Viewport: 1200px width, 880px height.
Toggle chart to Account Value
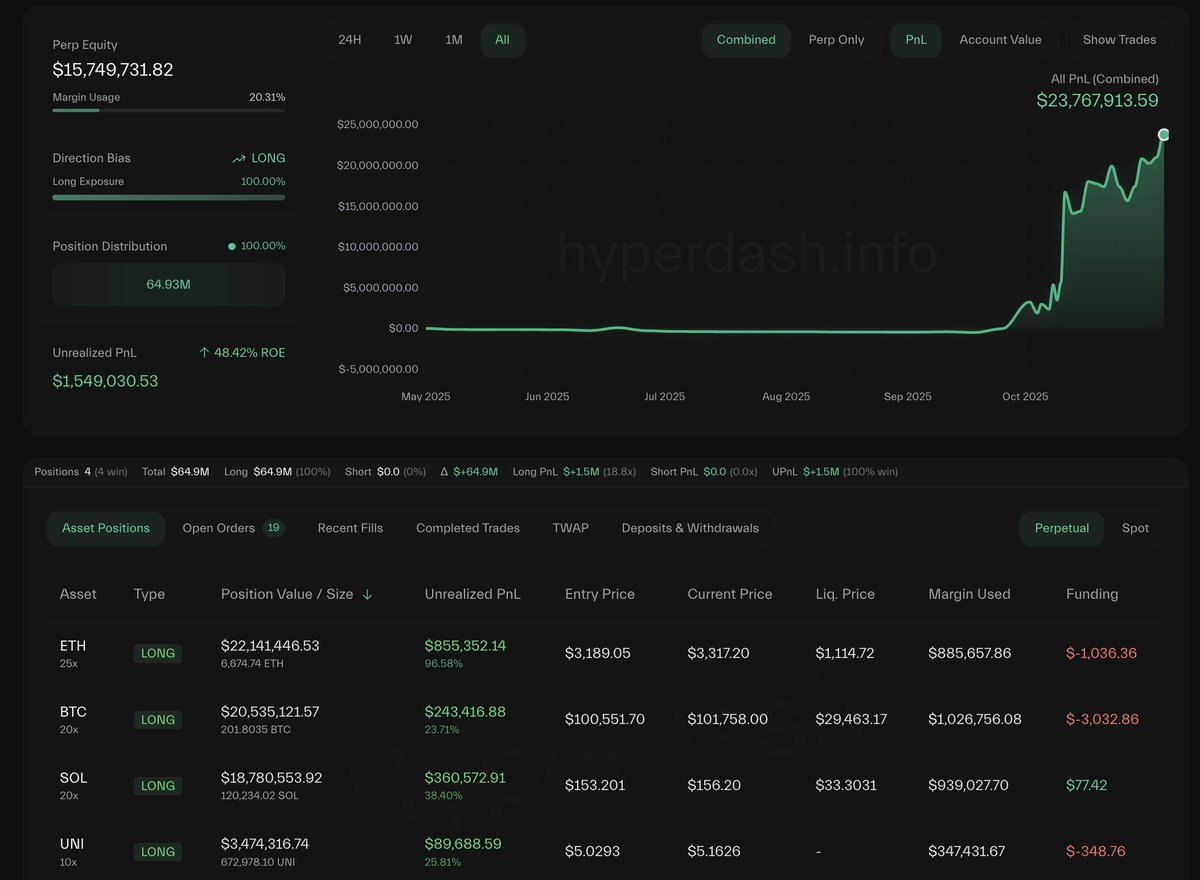(1000, 40)
